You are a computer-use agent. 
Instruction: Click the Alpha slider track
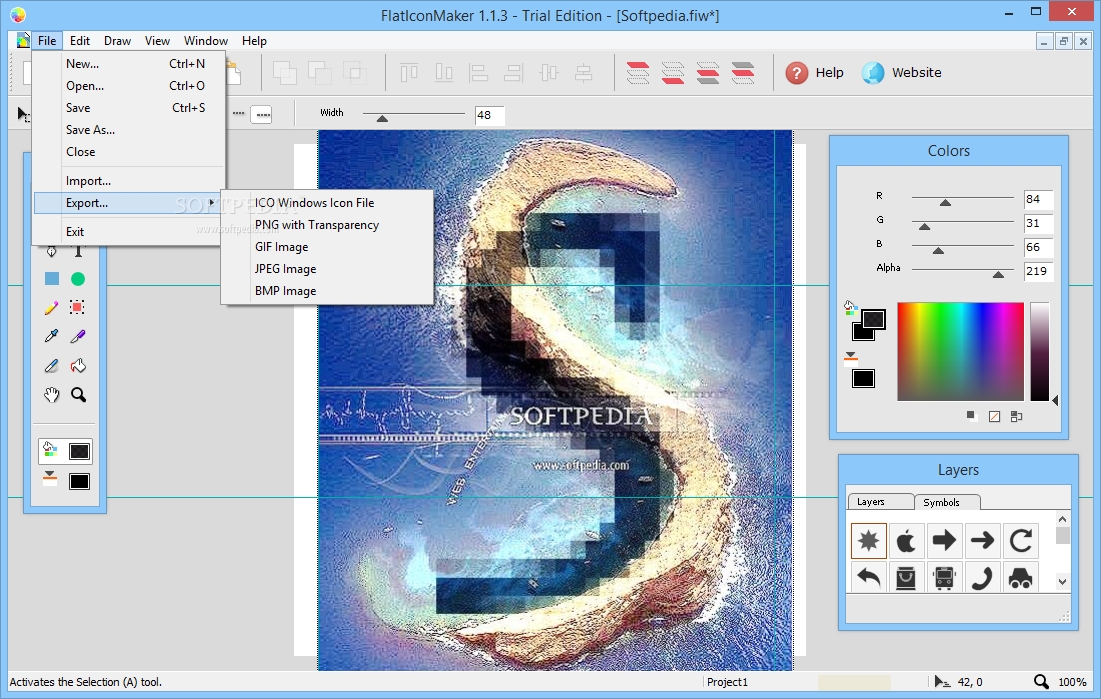click(962, 271)
